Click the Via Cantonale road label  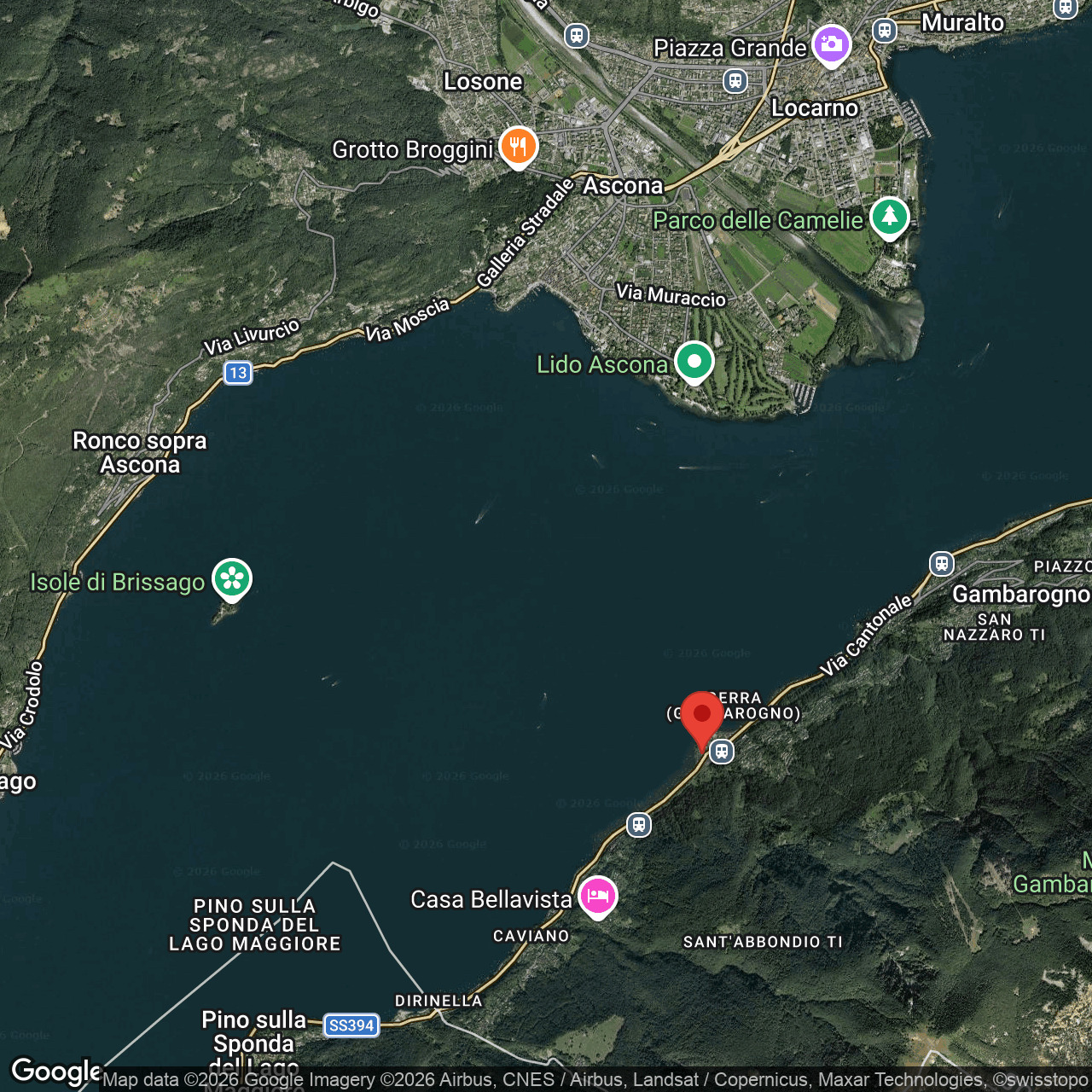pos(867,636)
